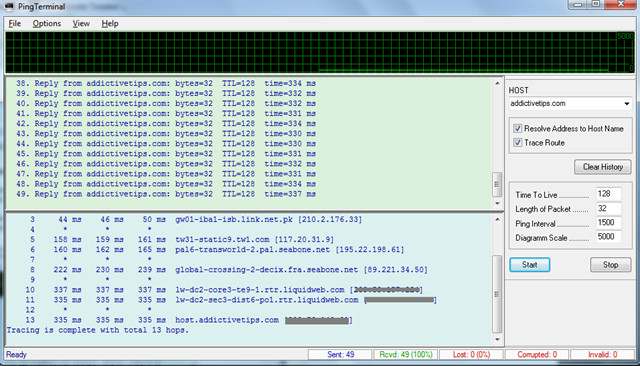Click the PingTerminal title bar icon
This screenshot has height=366, width=640.
click(9, 6)
